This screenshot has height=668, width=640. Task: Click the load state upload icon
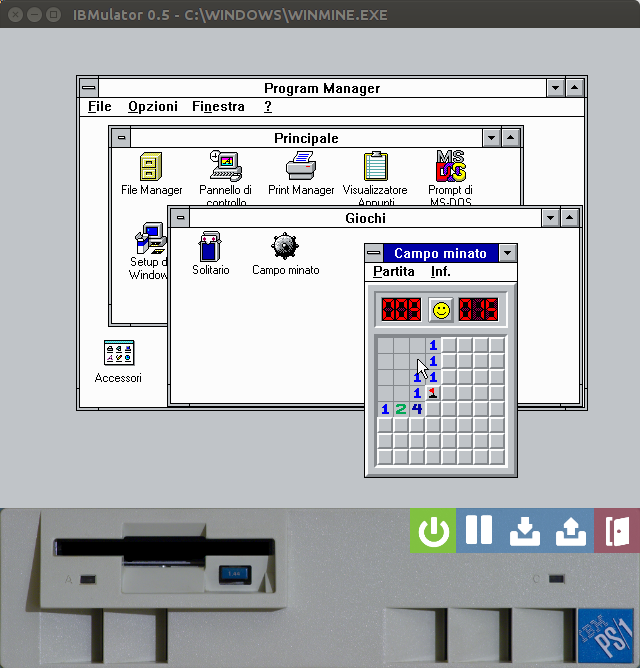tap(571, 530)
